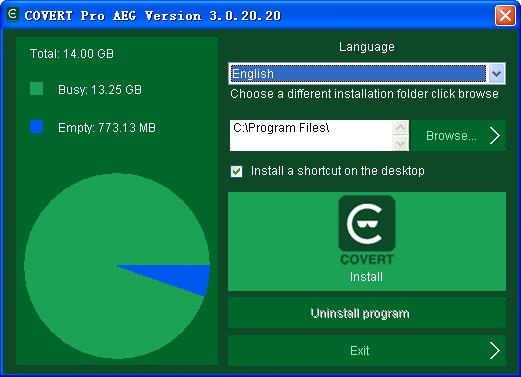Toggle Install a shortcut on the desktop checkbox
Image resolution: width=521 pixels, height=377 pixels.
(236, 171)
